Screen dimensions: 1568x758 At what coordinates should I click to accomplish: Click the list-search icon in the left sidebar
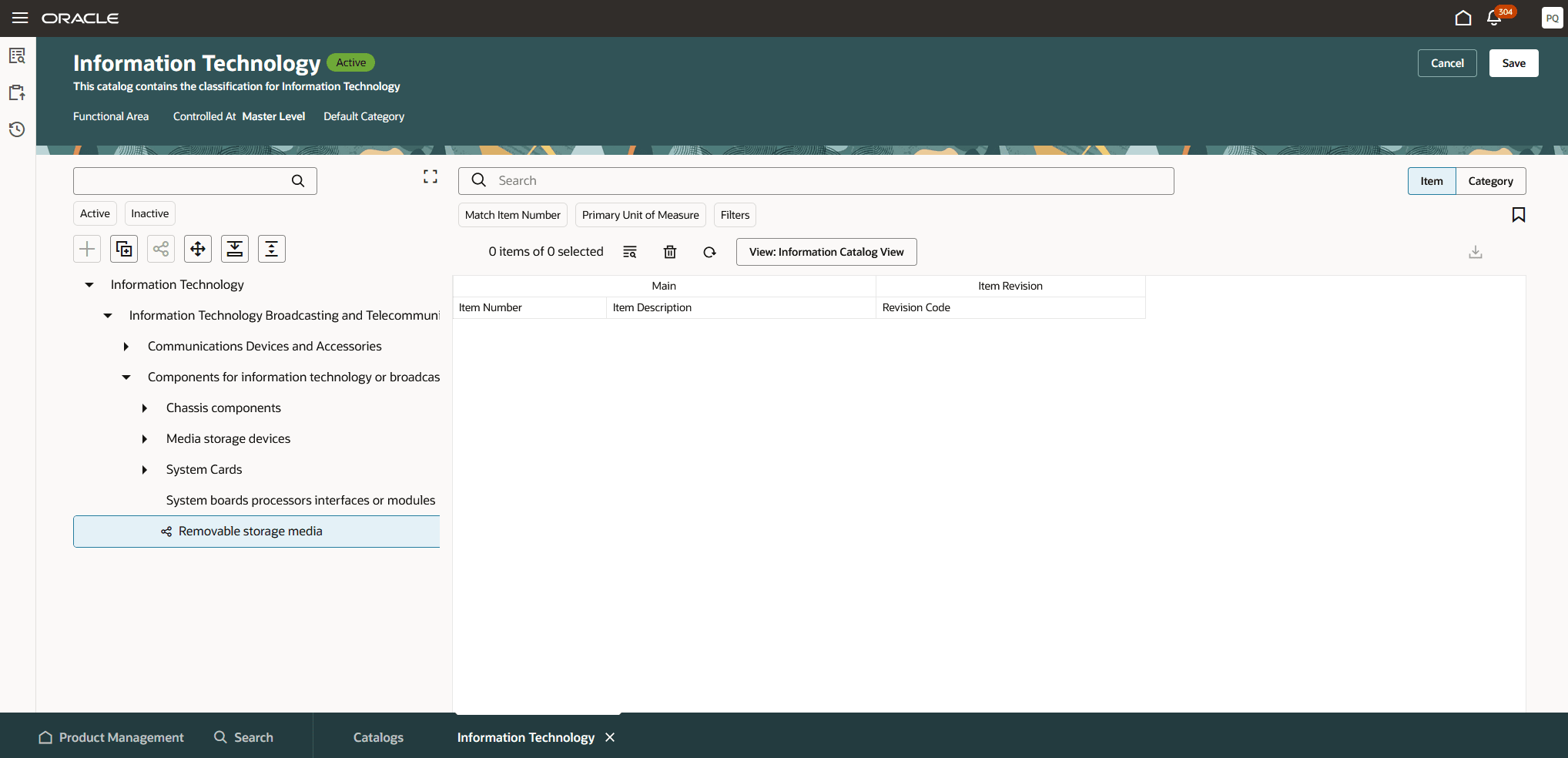pos(17,55)
